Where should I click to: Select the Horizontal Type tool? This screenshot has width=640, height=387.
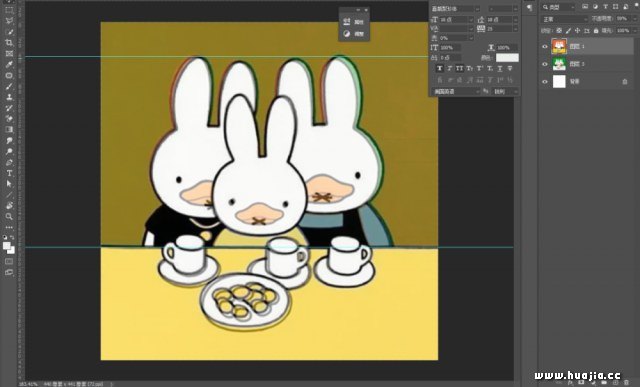click(x=9, y=173)
